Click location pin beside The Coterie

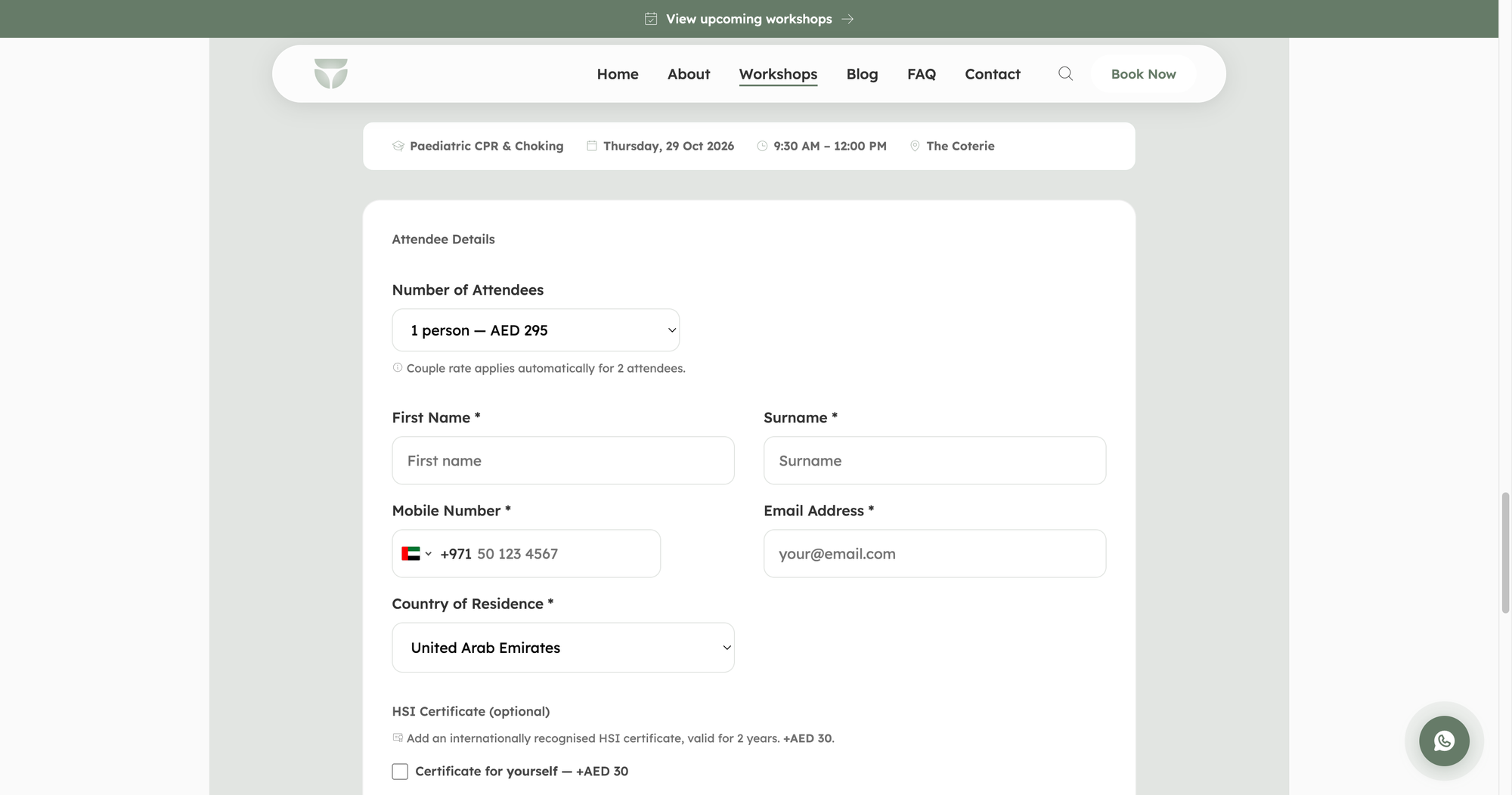pyautogui.click(x=915, y=146)
